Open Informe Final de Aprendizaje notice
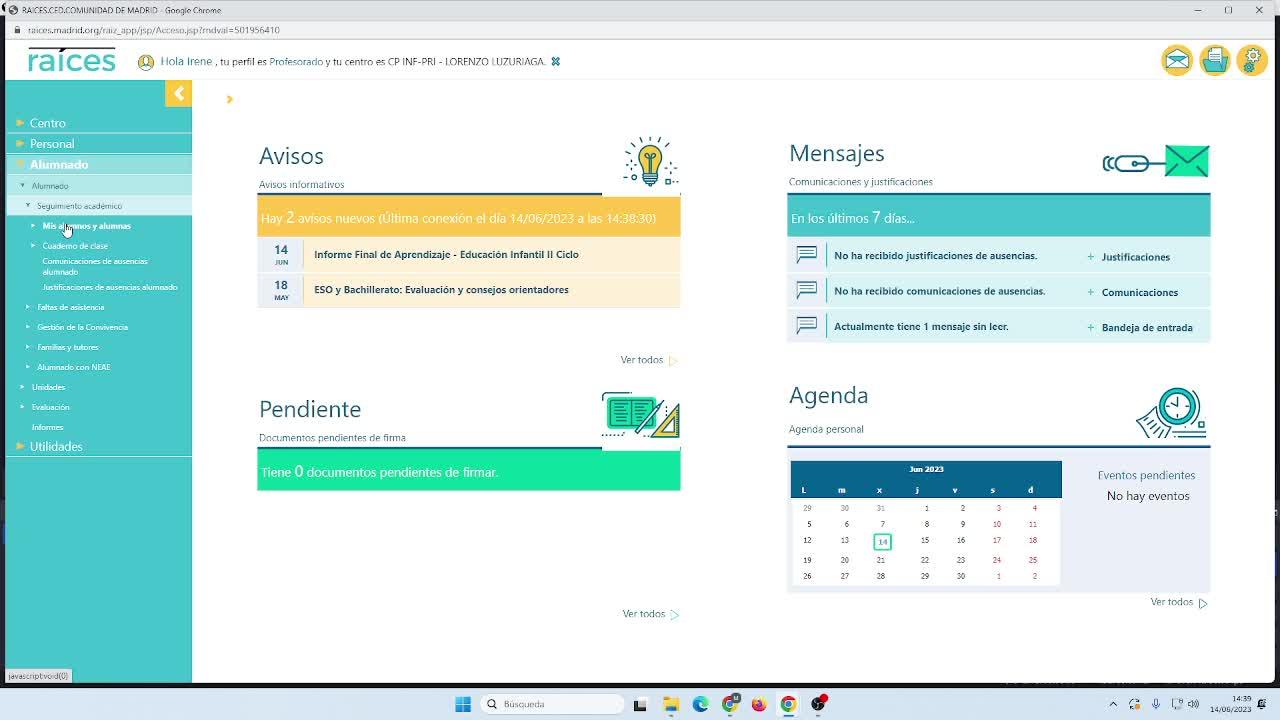Viewport: 1280px width, 720px height. (x=446, y=255)
